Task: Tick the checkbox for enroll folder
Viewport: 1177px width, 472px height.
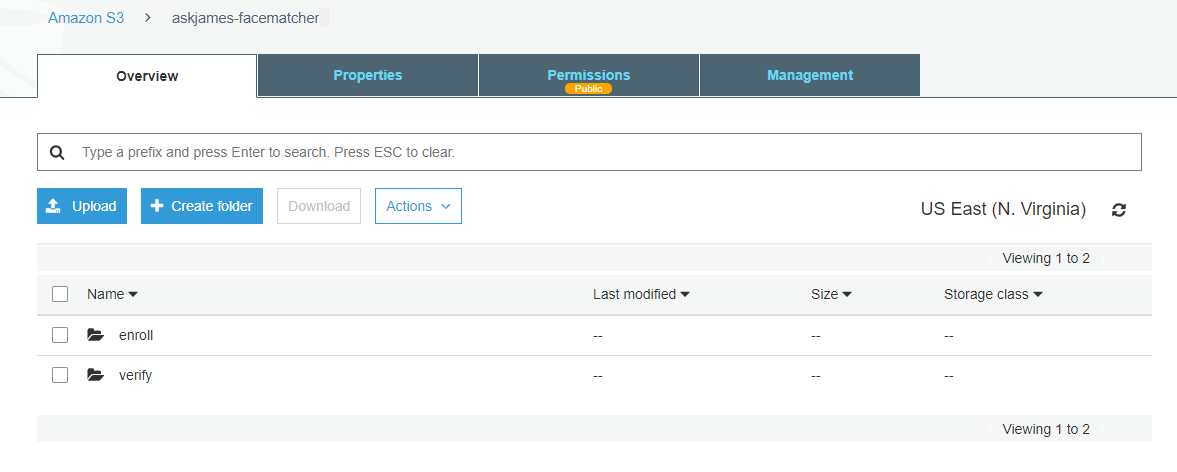Action: (x=60, y=335)
